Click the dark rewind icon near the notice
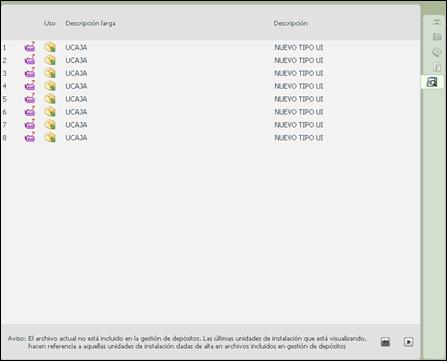The height and width of the screenshot is (361, 447). [x=385, y=342]
